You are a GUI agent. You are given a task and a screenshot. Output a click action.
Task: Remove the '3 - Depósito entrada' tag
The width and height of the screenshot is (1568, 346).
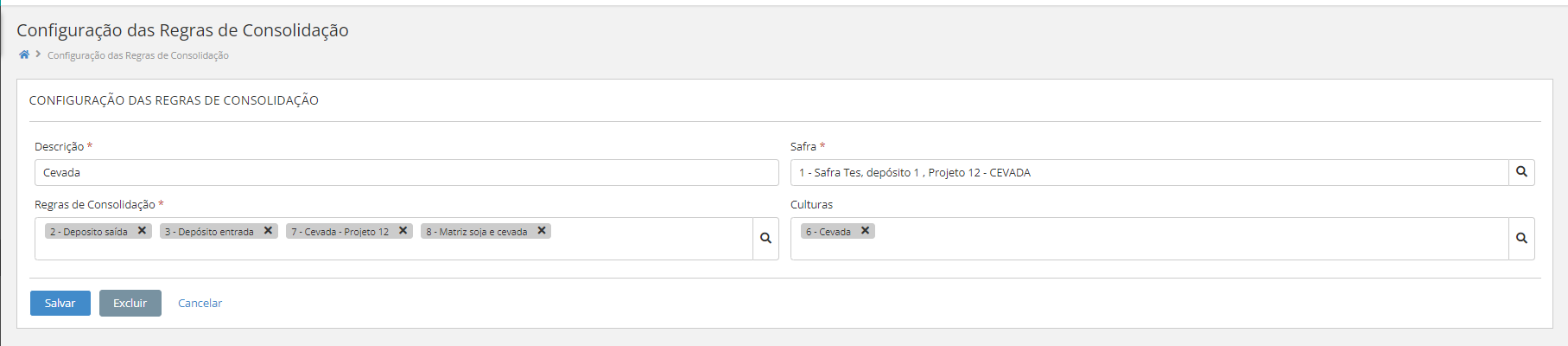269,231
